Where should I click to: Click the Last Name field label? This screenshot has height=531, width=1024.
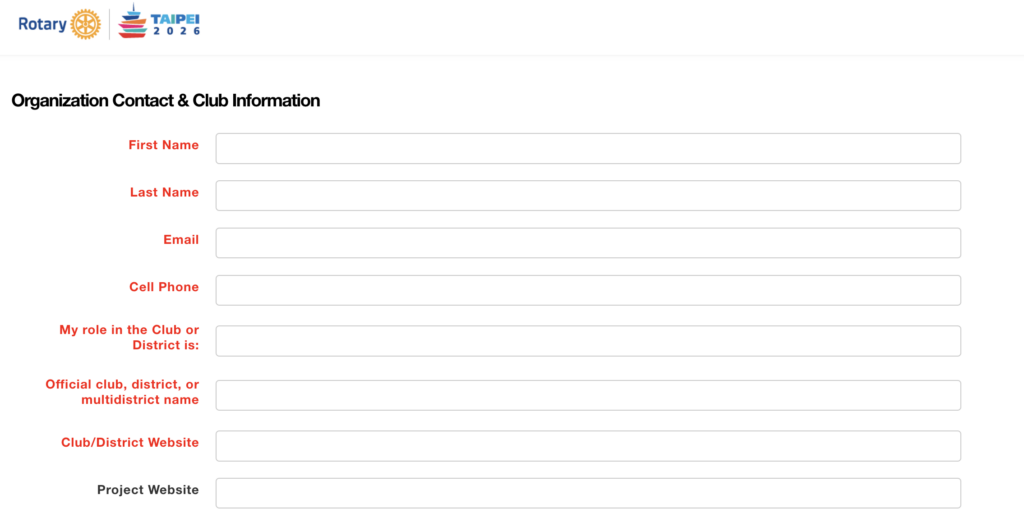[164, 192]
